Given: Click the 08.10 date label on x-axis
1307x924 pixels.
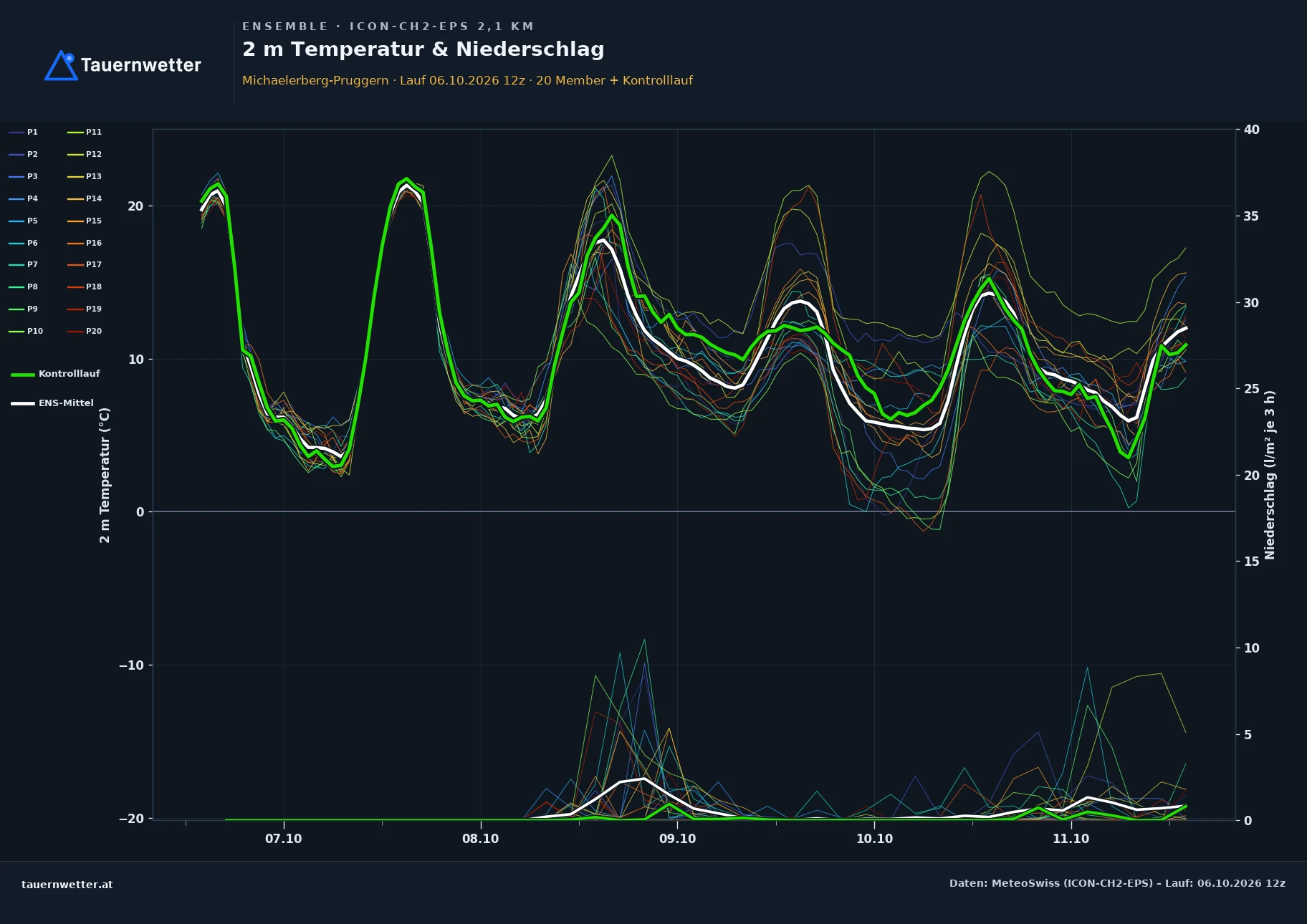Looking at the screenshot, I should 480,839.
